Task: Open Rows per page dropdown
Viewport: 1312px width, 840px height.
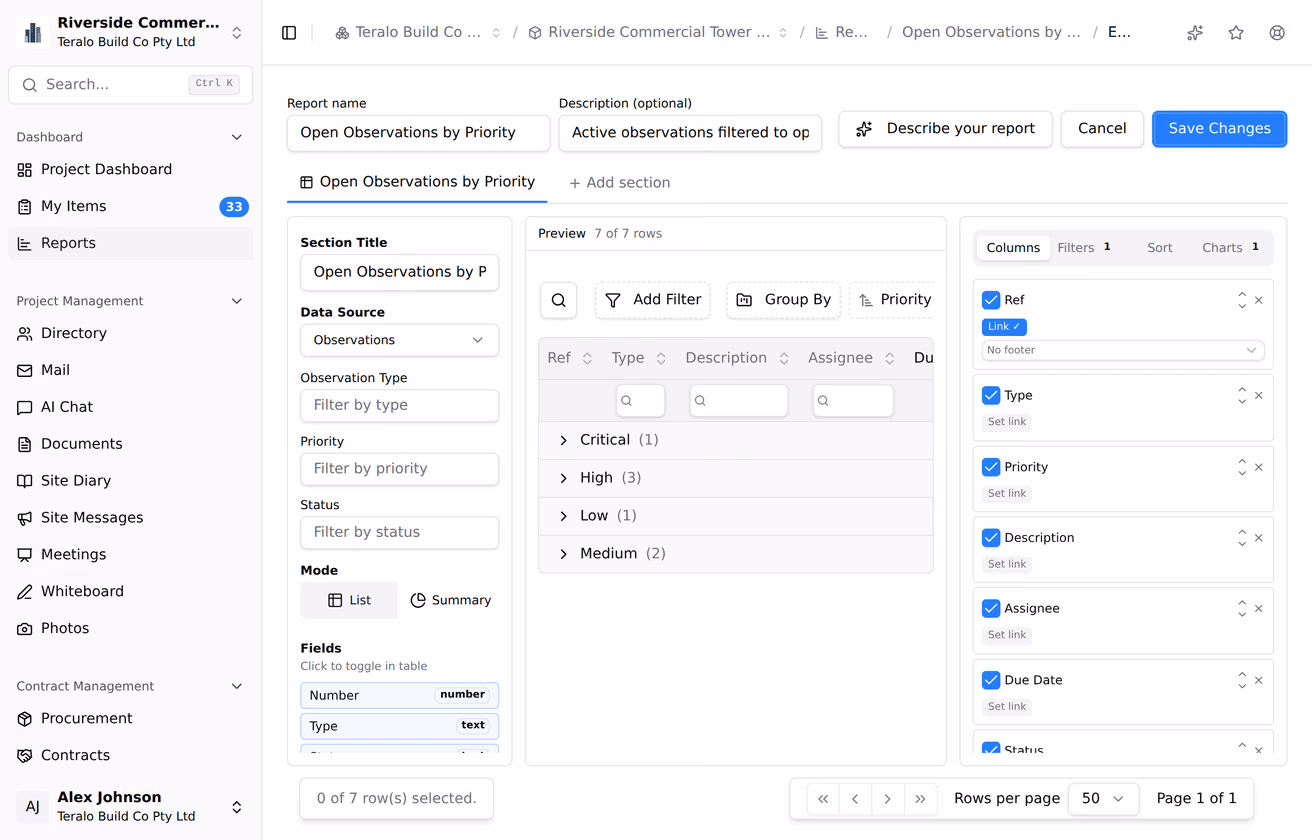Action: (1103, 799)
